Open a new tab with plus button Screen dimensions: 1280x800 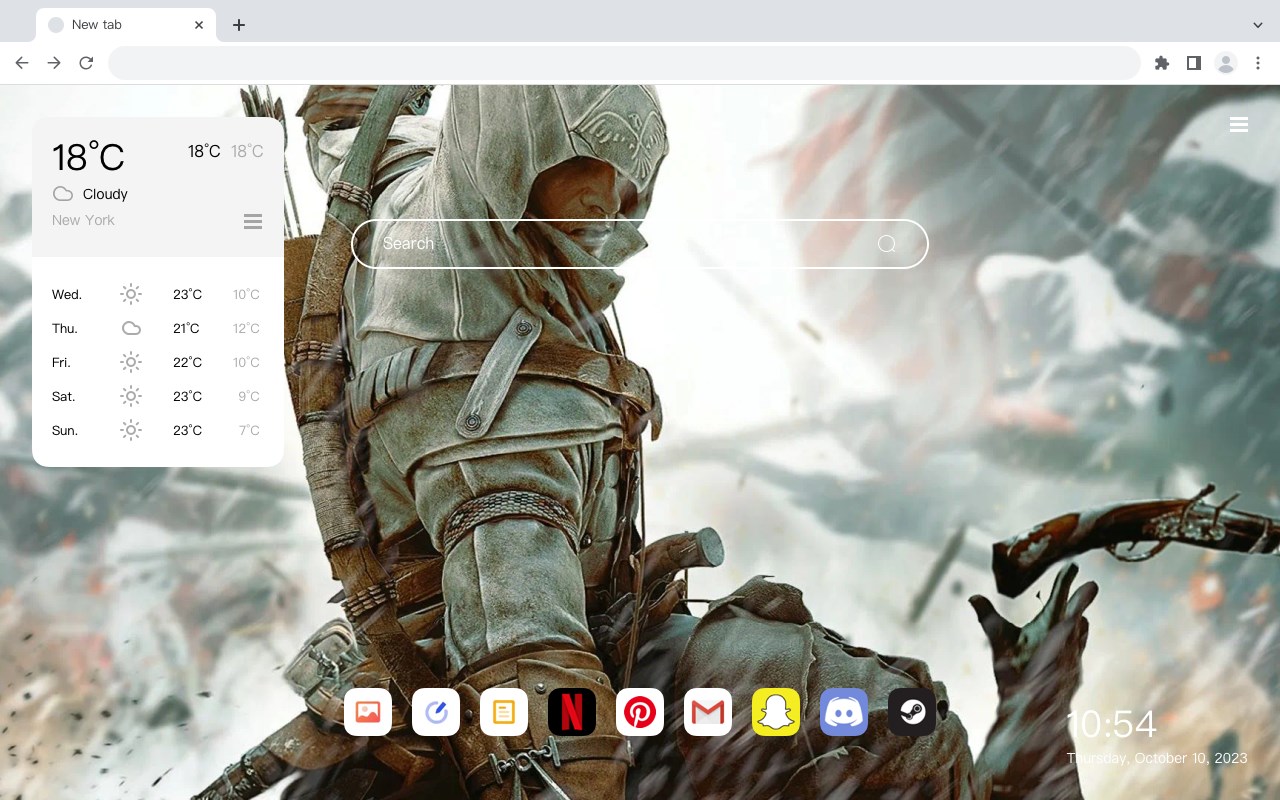tap(238, 25)
